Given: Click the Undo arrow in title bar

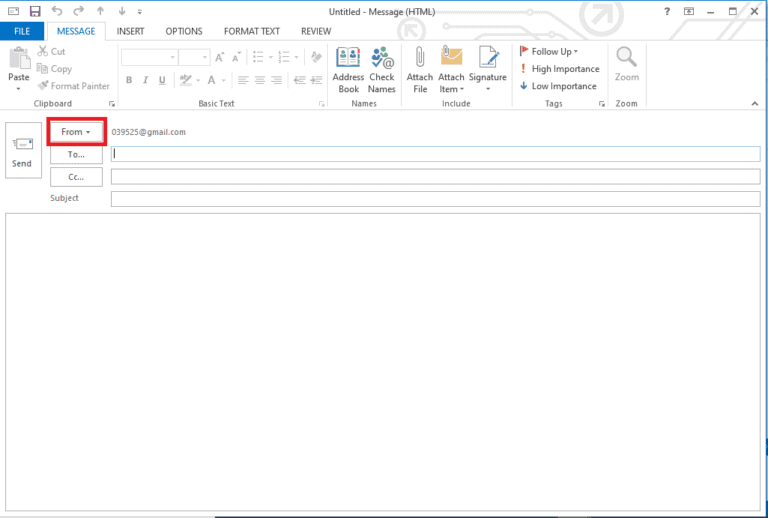Looking at the screenshot, I should tap(56, 11).
